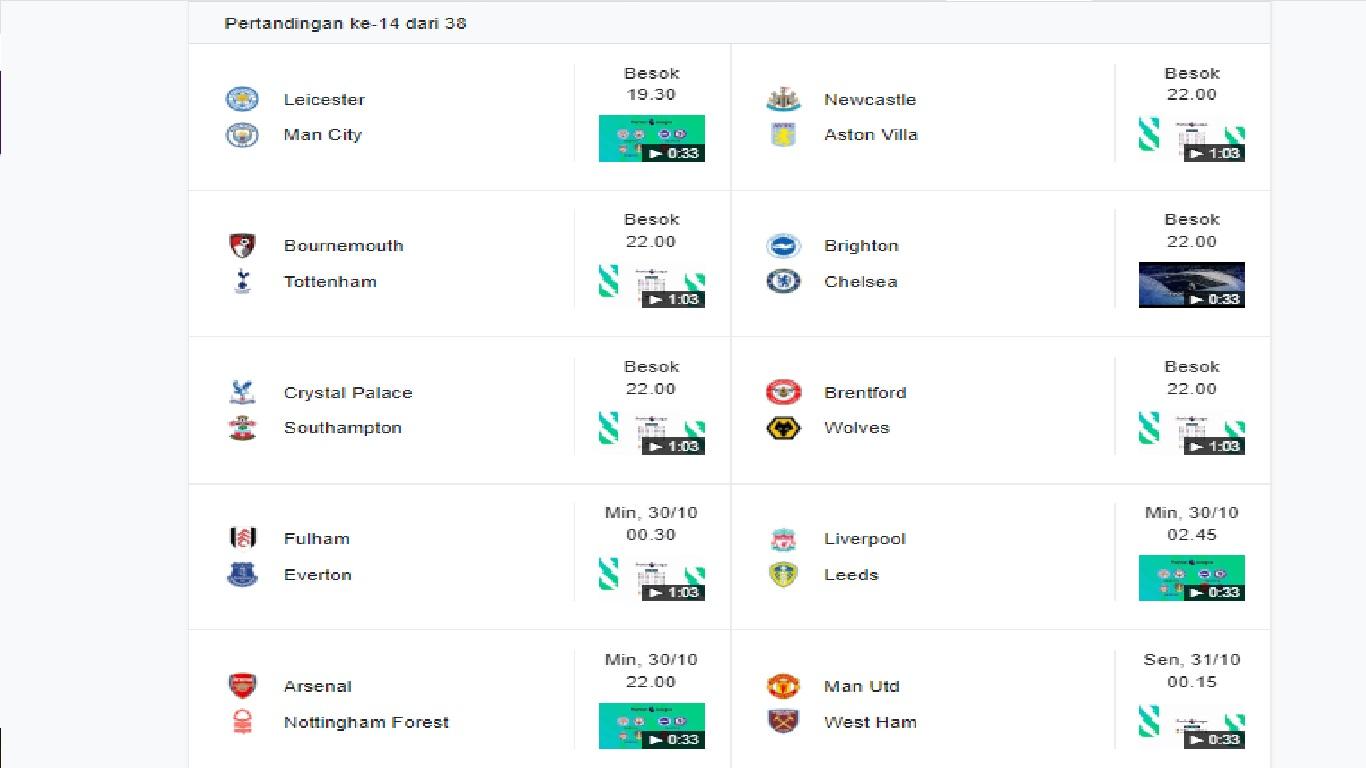This screenshot has height=768, width=1366.
Task: Open the Brighton vs Chelsea video thumbnail
Action: (1192, 284)
